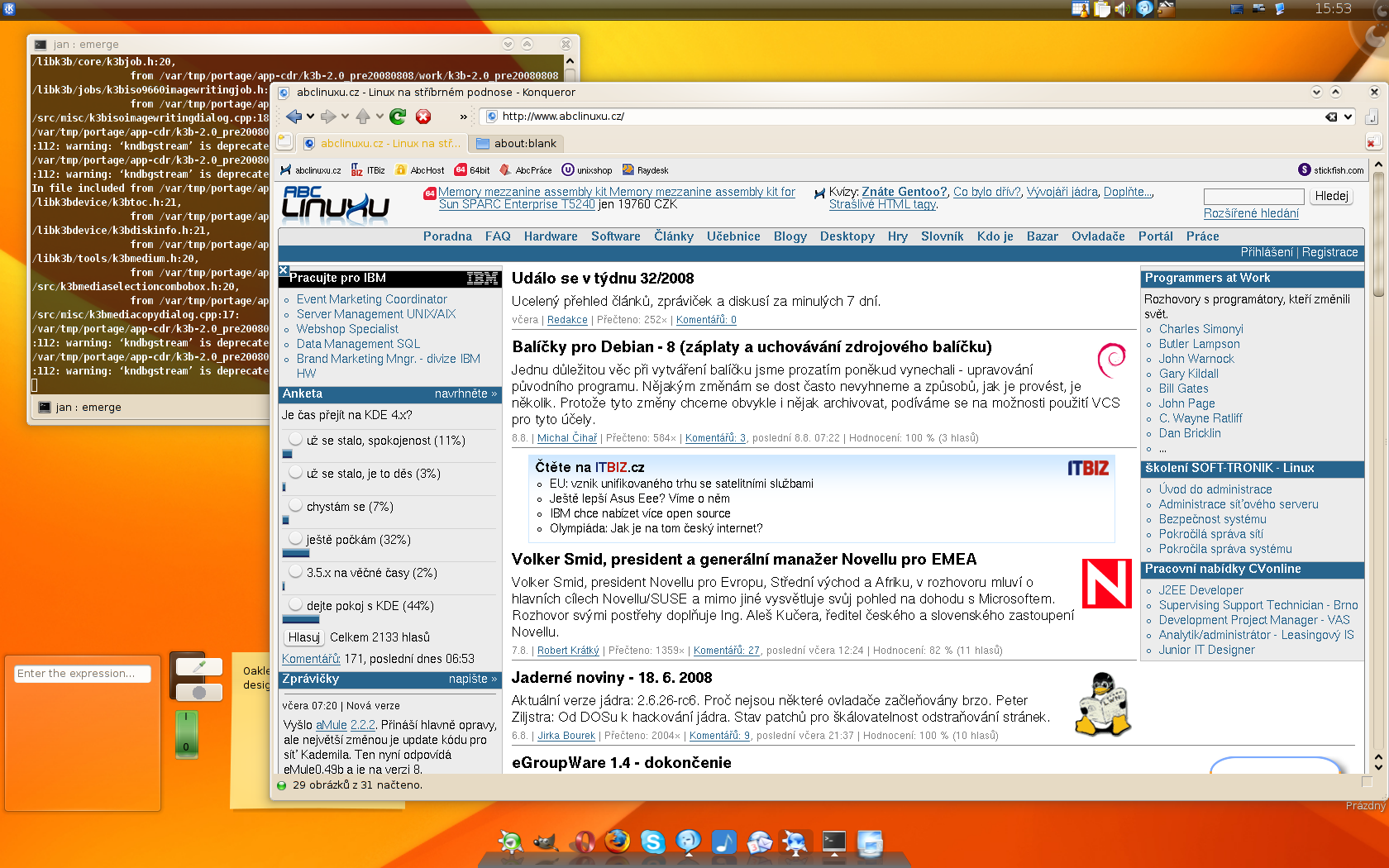1389x868 pixels.
Task: Open 'Rozšířené hledání' advanced search link
Action: tap(1251, 213)
